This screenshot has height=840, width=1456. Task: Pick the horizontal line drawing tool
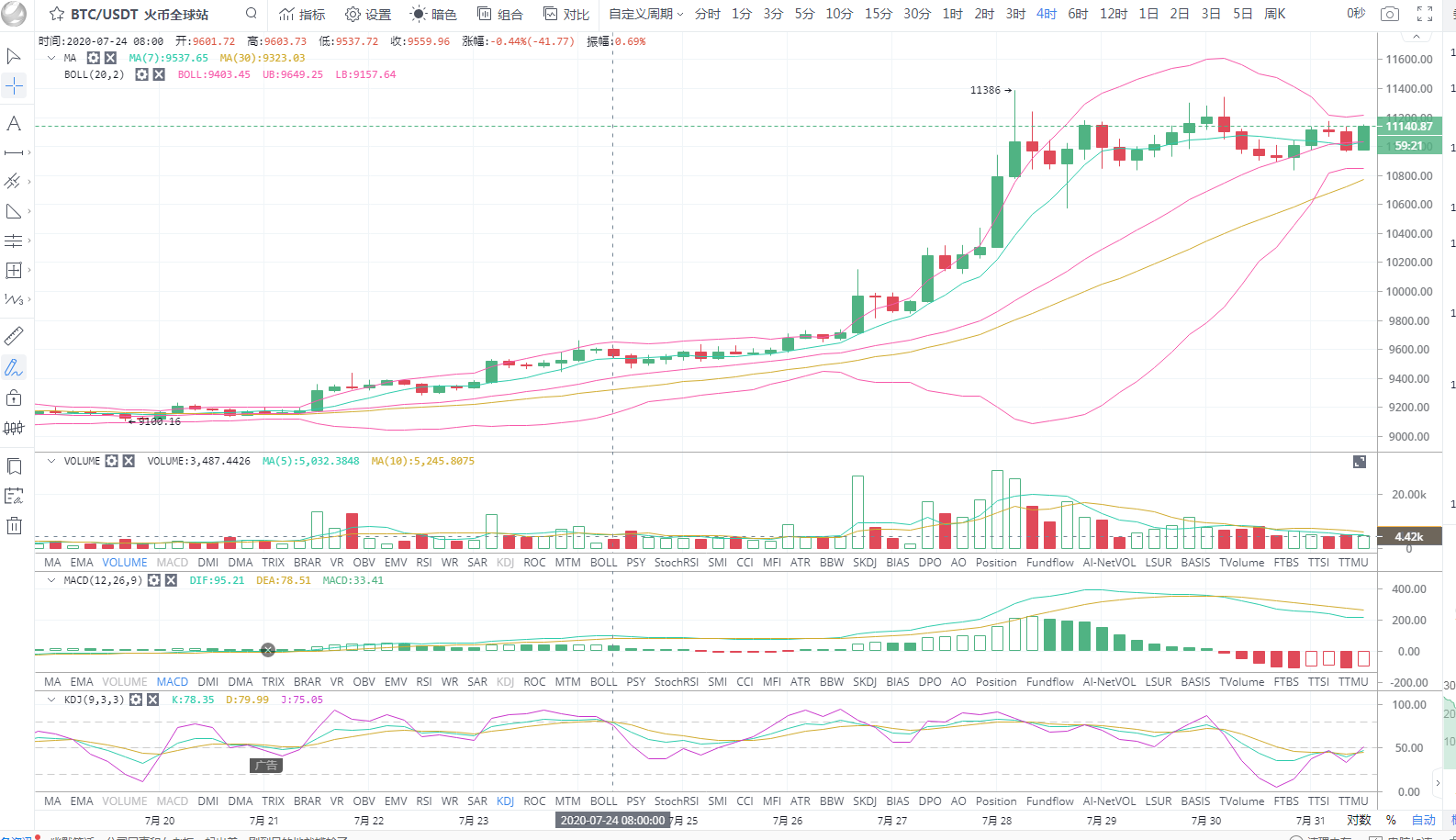pyautogui.click(x=14, y=152)
